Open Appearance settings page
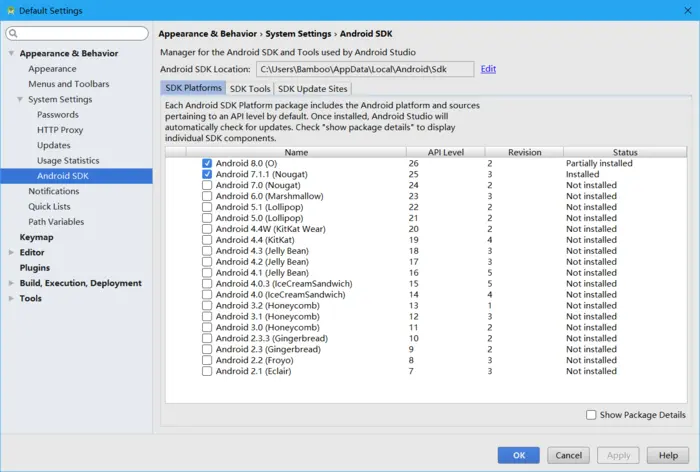The width and height of the screenshot is (700, 472). click(x=52, y=69)
